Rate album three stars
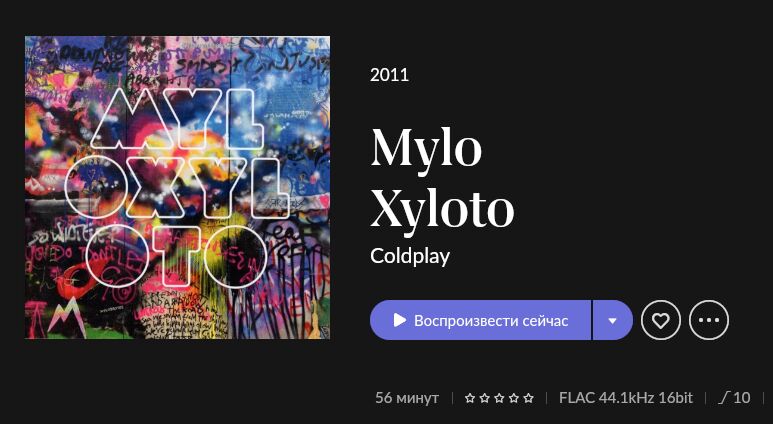The image size is (773, 424). (x=499, y=398)
